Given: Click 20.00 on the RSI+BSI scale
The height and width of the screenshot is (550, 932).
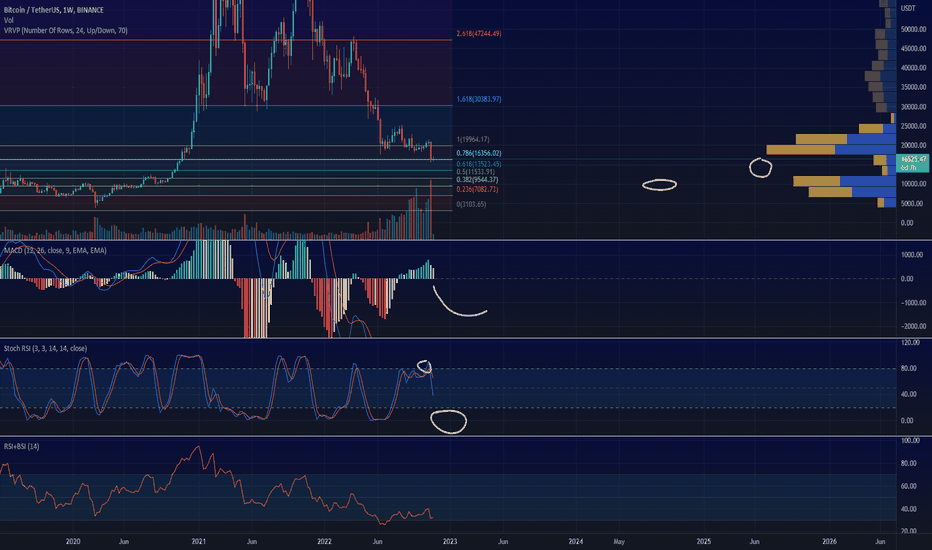Looking at the screenshot, I should pos(909,531).
